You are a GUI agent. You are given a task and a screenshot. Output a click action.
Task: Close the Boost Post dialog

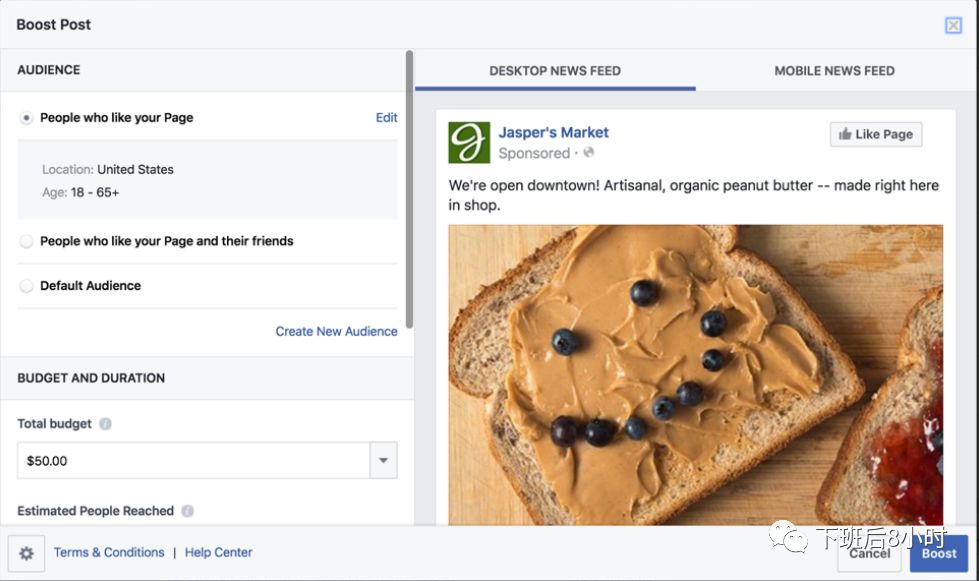click(953, 25)
